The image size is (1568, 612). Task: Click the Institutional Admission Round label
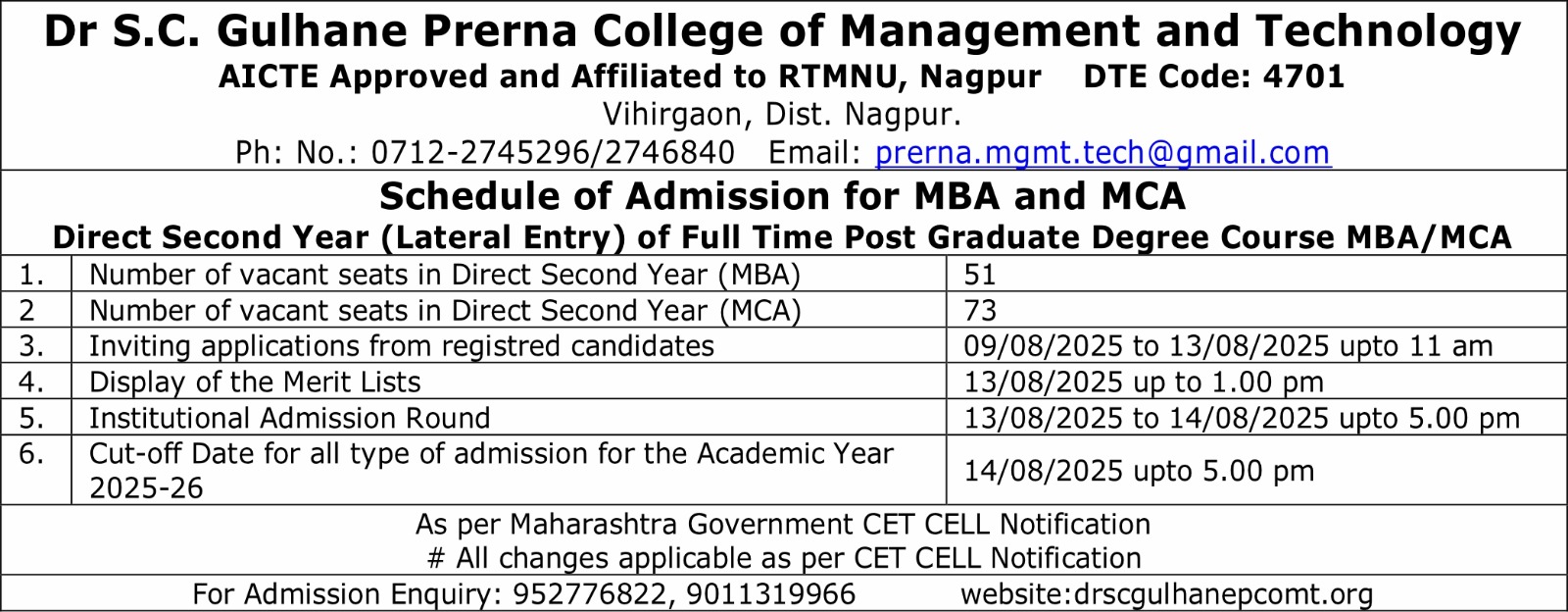[289, 419]
